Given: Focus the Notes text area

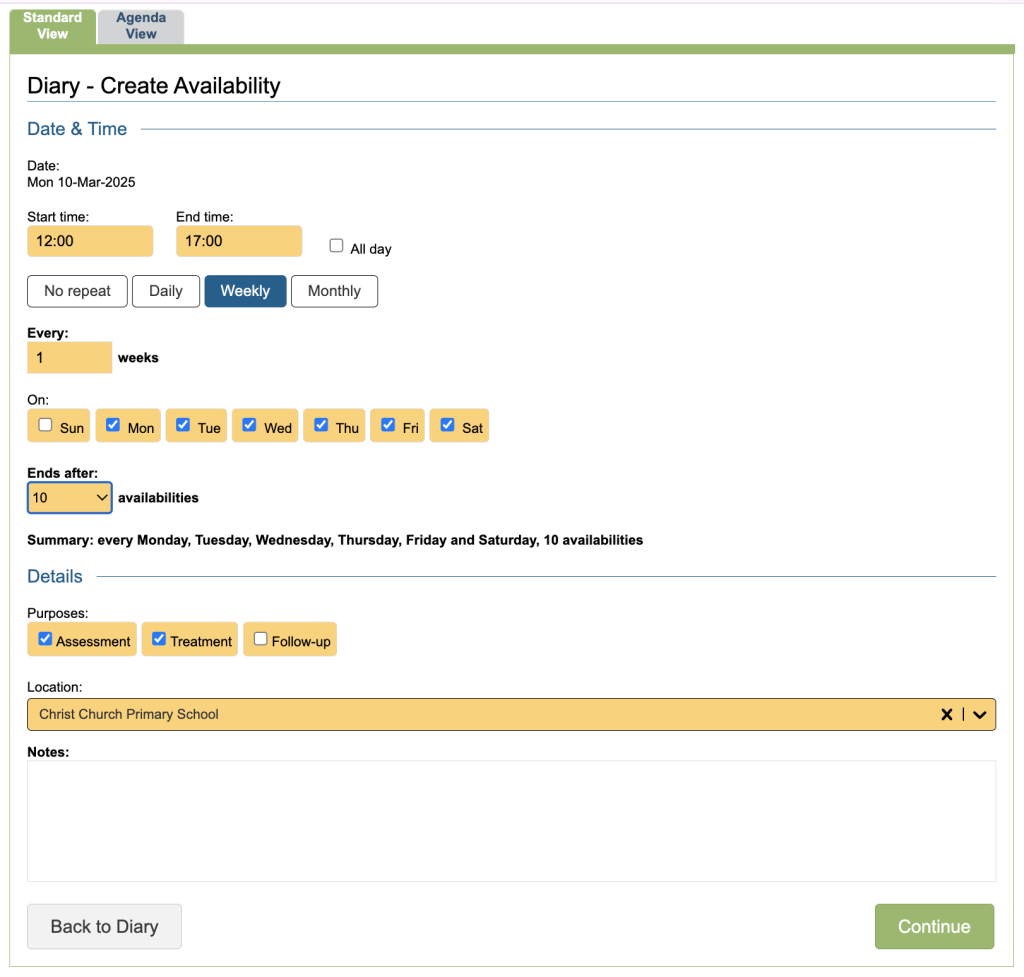Looking at the screenshot, I should (x=511, y=820).
